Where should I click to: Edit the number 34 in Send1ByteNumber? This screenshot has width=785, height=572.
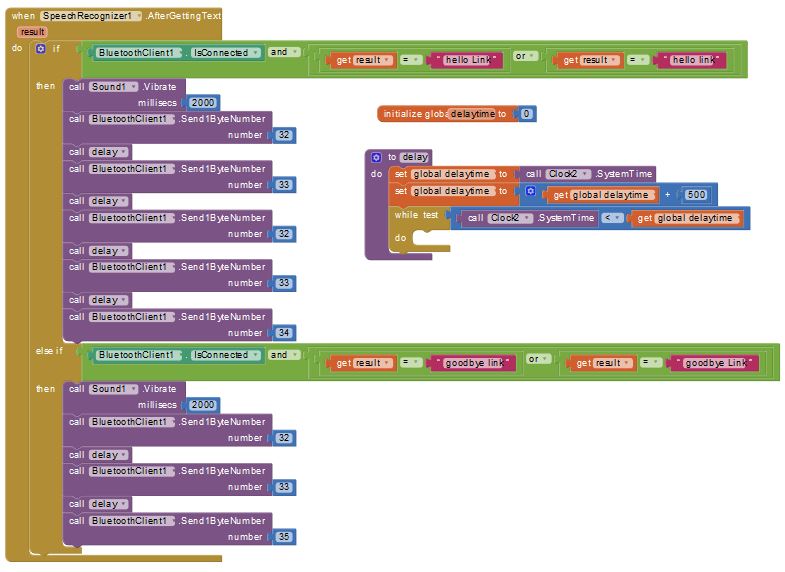click(x=284, y=333)
